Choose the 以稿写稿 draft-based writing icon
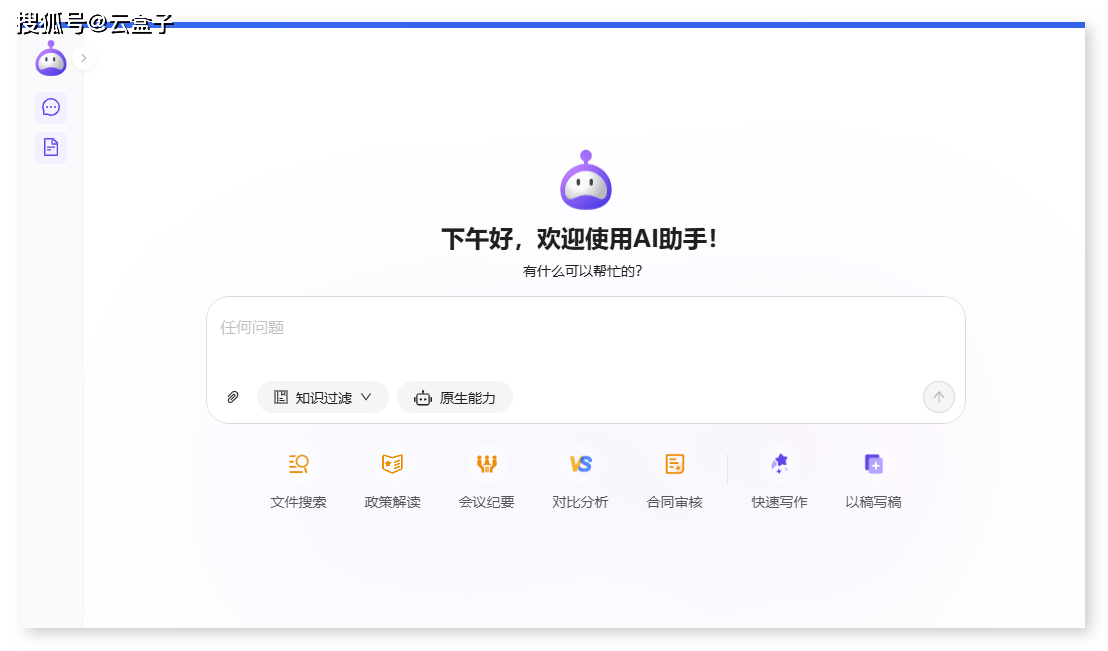The width and height of the screenshot is (1108, 651). (x=873, y=464)
